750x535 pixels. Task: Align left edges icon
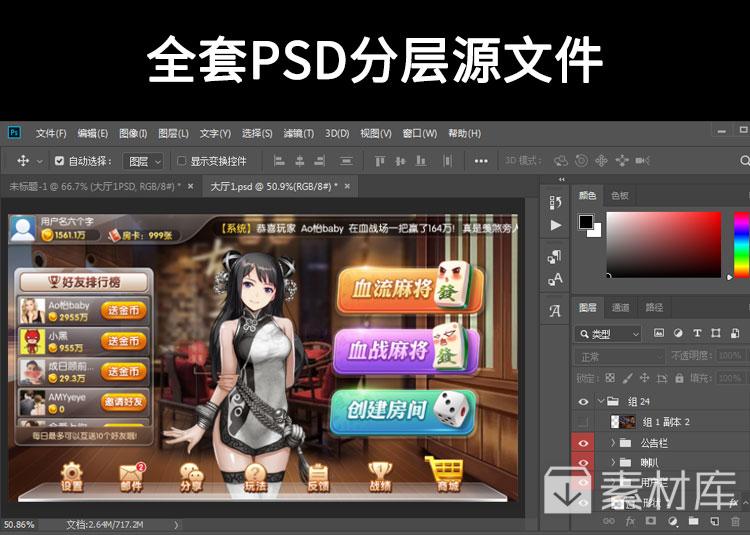coord(279,161)
